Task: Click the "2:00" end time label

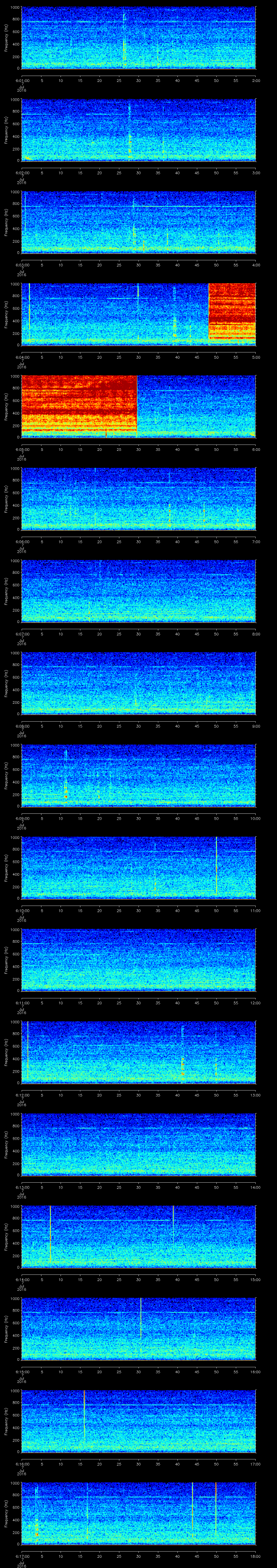Action: [x=256, y=80]
